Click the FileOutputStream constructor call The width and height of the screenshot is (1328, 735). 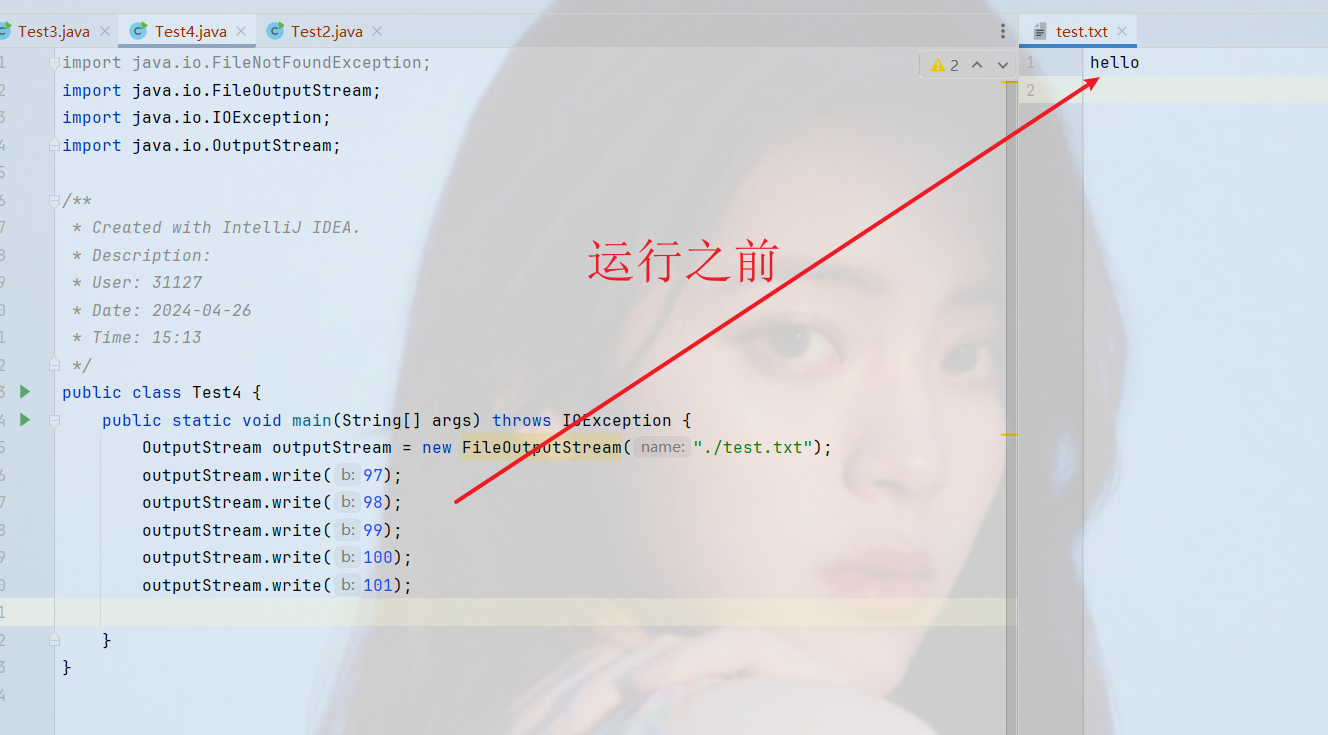(x=541, y=447)
